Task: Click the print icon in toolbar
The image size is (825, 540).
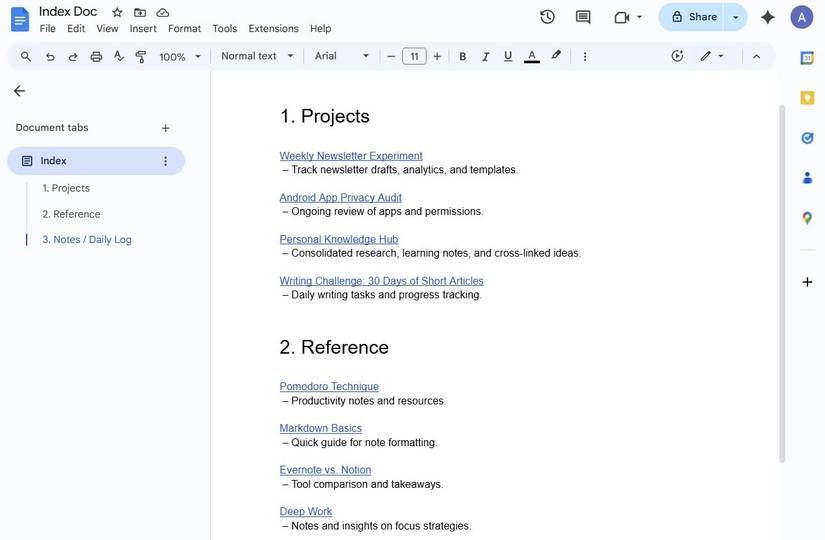Action: pos(96,57)
